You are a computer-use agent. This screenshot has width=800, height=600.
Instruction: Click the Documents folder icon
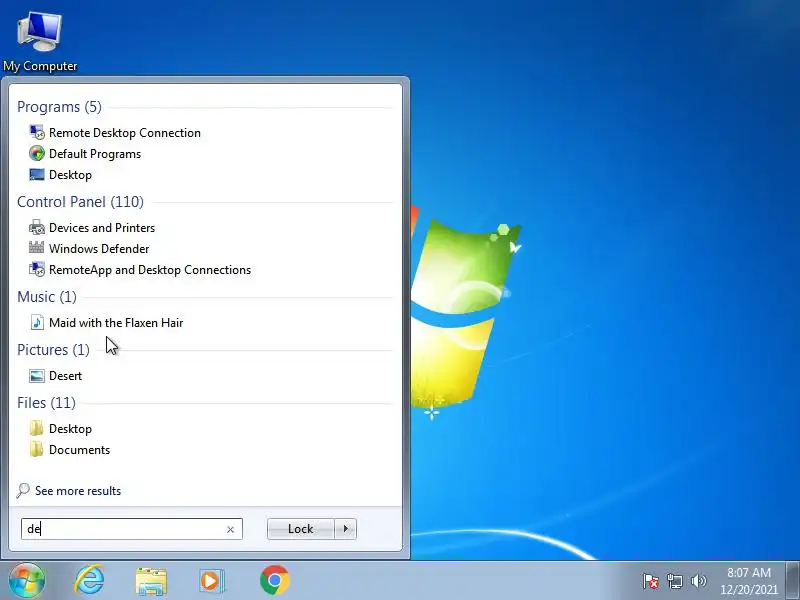[x=37, y=449]
